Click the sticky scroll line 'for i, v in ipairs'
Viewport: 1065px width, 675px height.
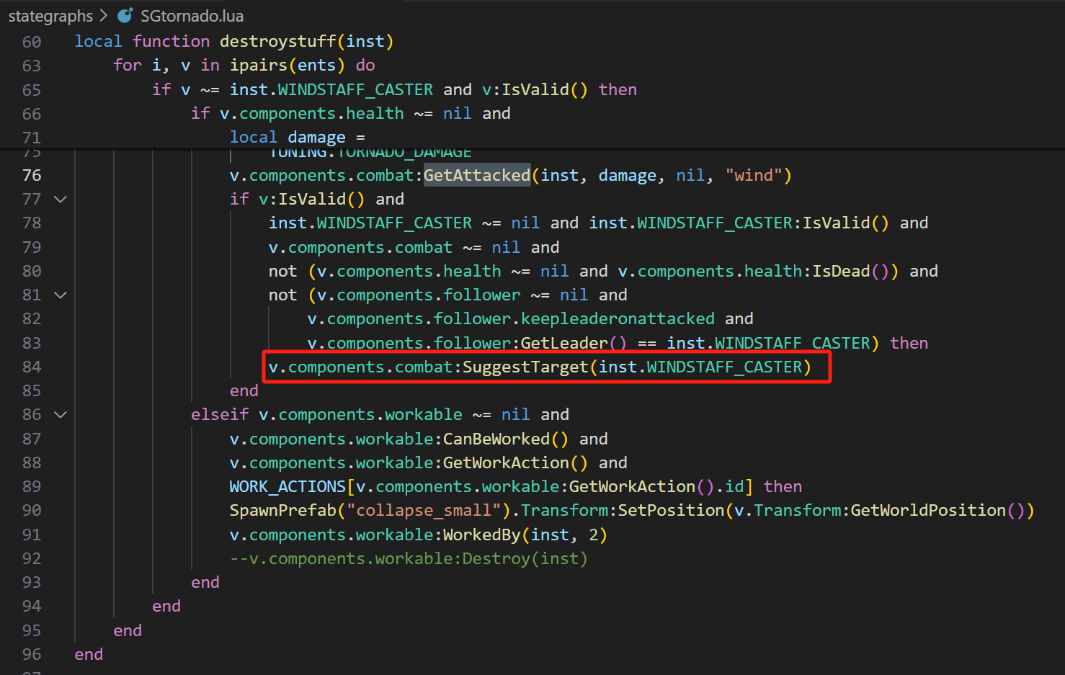tap(244, 65)
